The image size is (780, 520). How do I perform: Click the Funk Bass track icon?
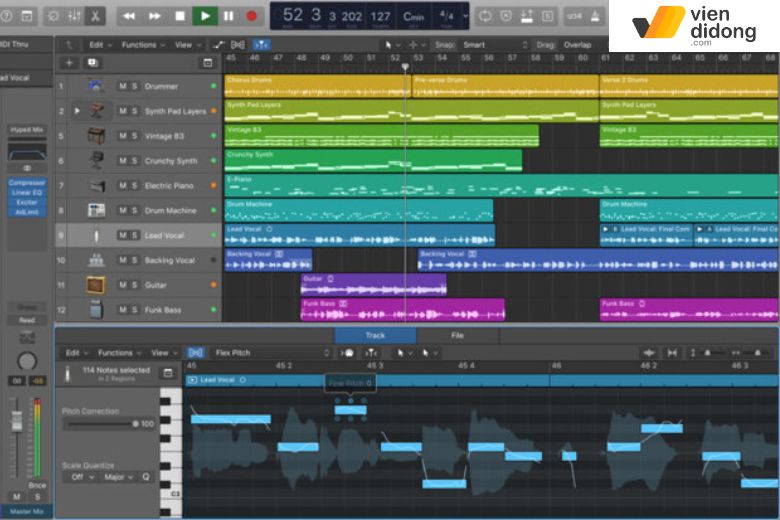click(x=96, y=310)
